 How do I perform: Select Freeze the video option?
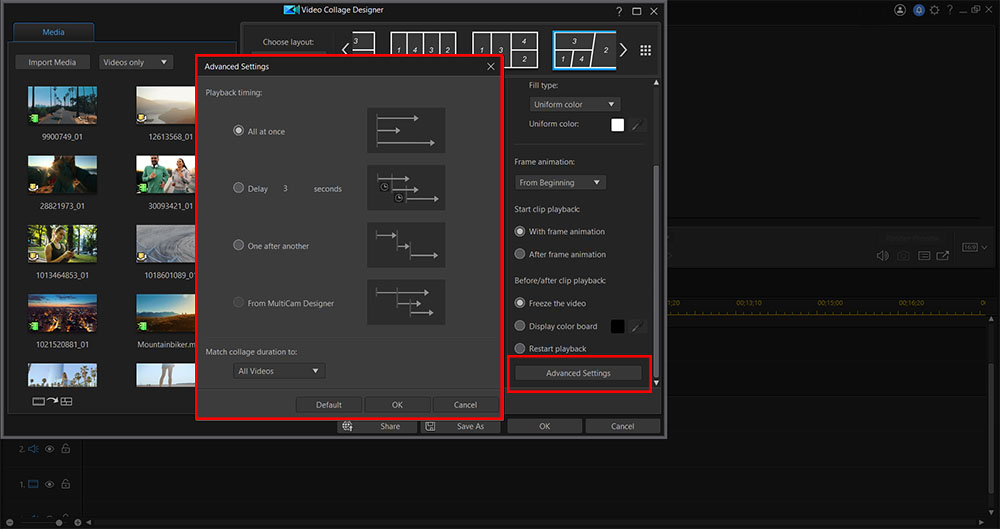pyautogui.click(x=520, y=303)
